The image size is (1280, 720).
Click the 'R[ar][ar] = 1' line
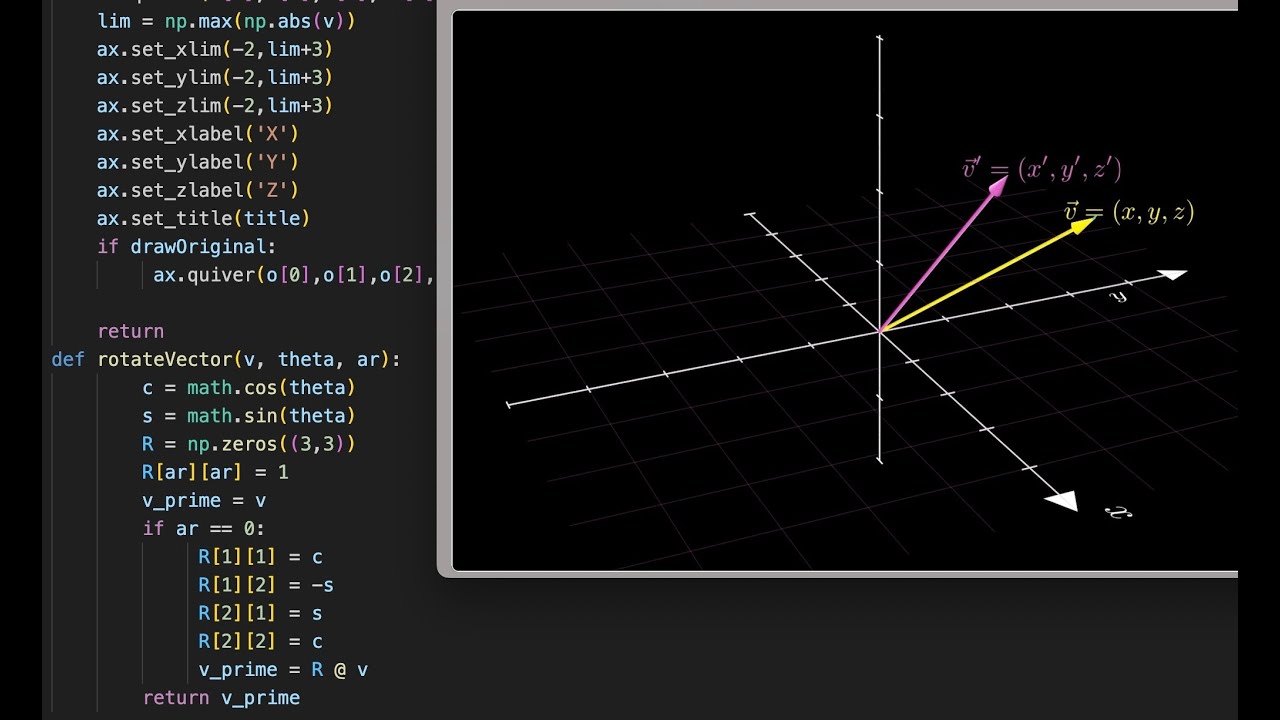pos(215,472)
